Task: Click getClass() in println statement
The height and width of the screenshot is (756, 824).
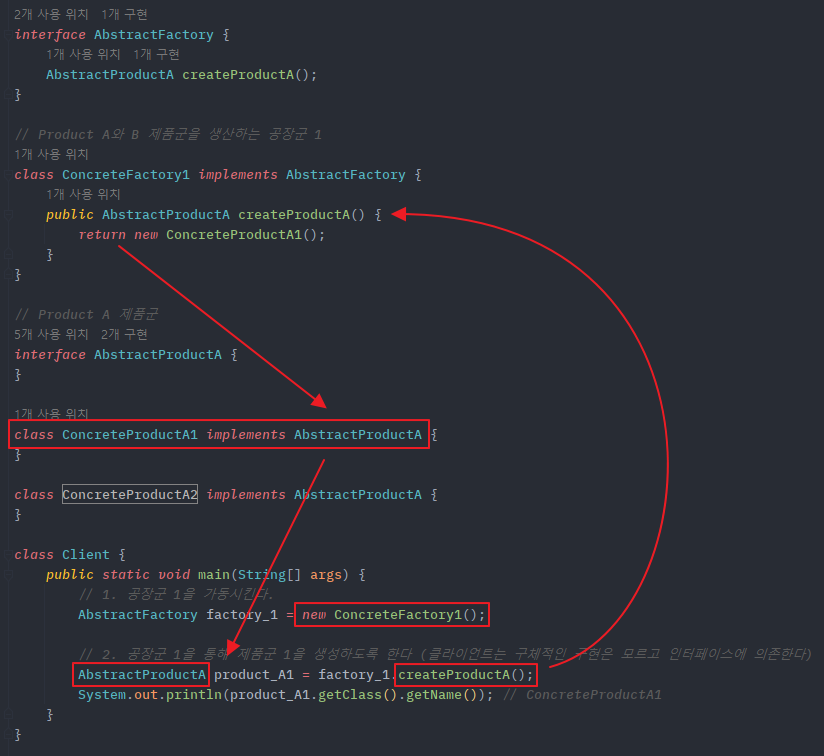Action: [357, 695]
